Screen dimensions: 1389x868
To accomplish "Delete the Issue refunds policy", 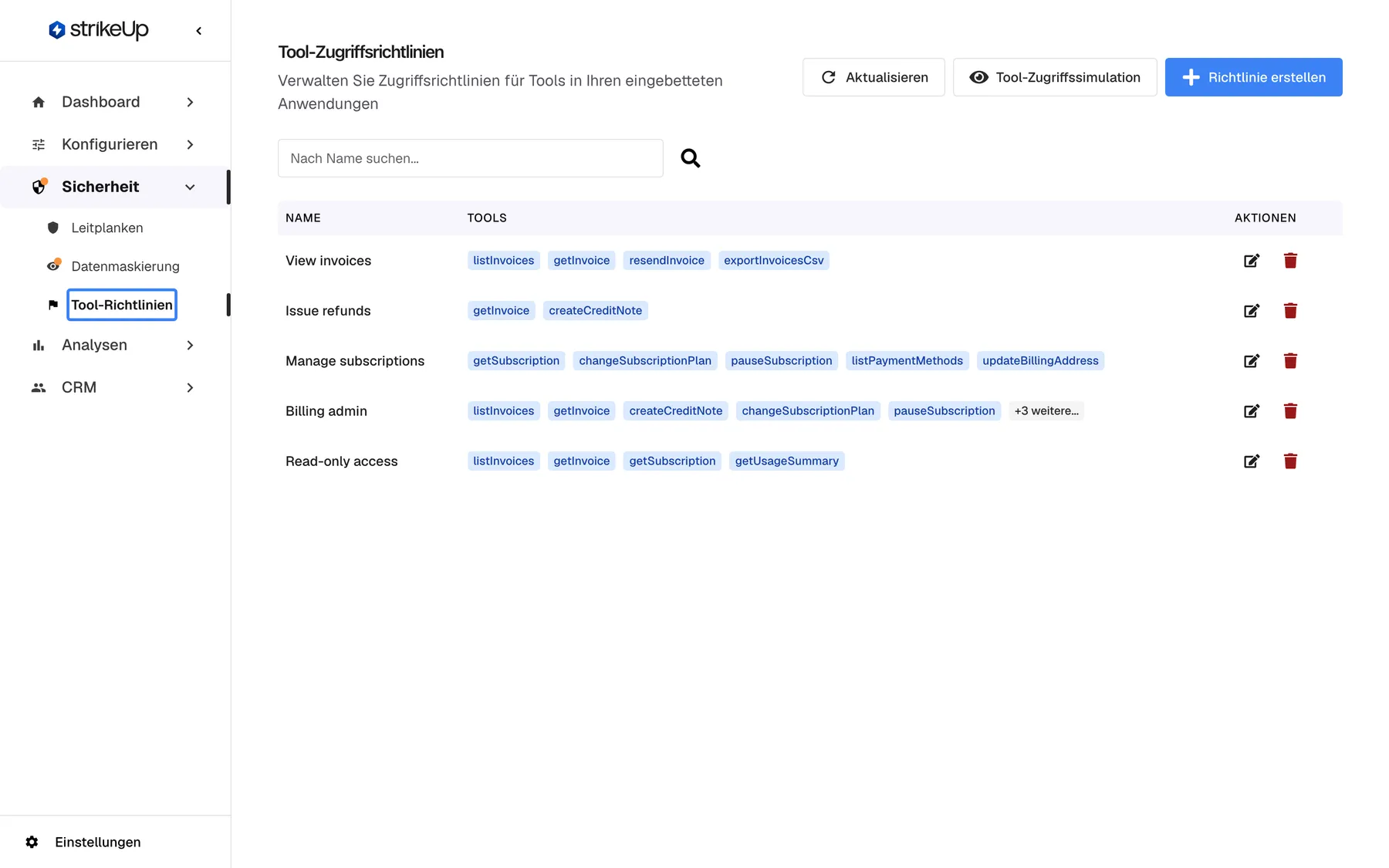I will pyautogui.click(x=1290, y=311).
